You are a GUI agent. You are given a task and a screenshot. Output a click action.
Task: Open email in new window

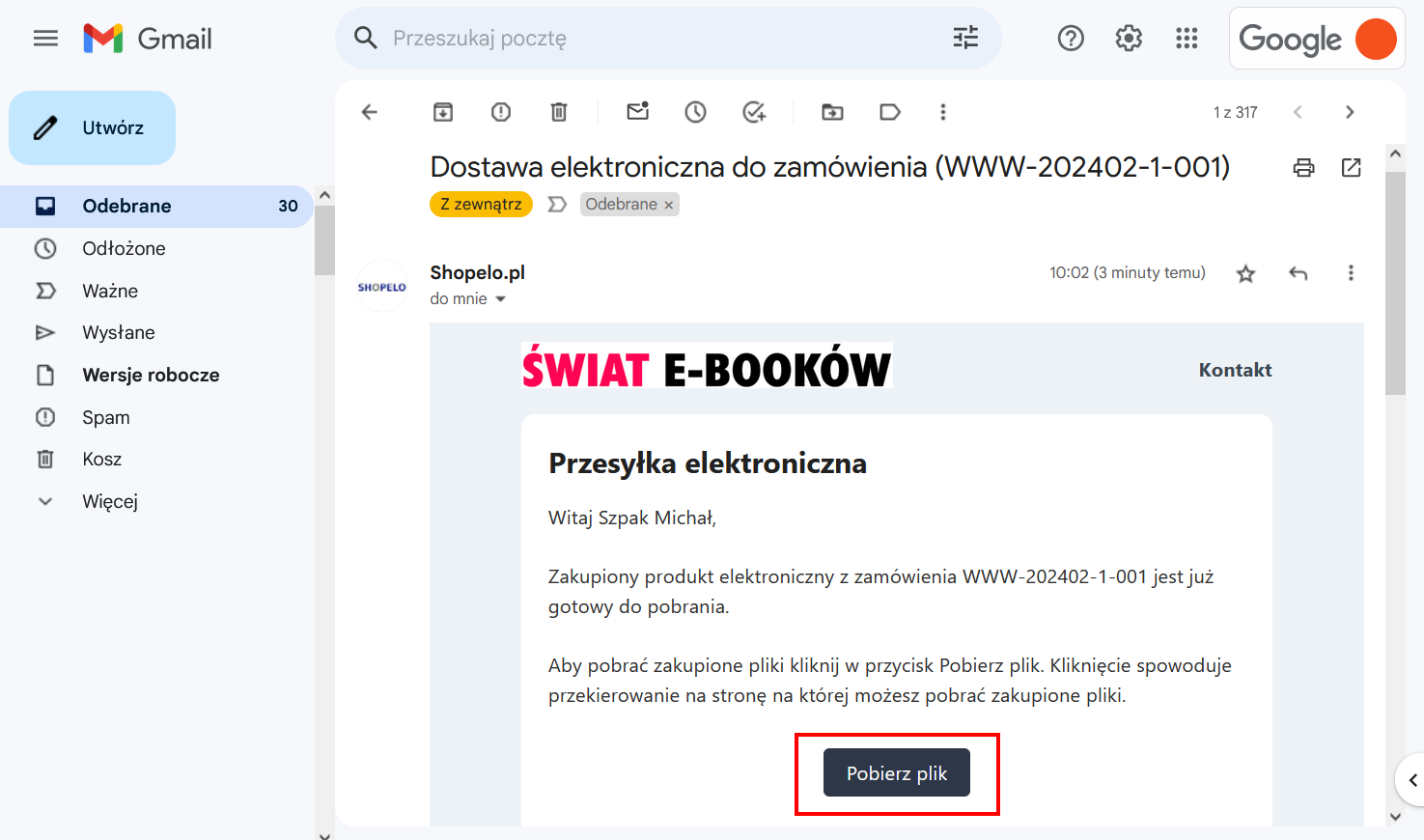[x=1352, y=167]
